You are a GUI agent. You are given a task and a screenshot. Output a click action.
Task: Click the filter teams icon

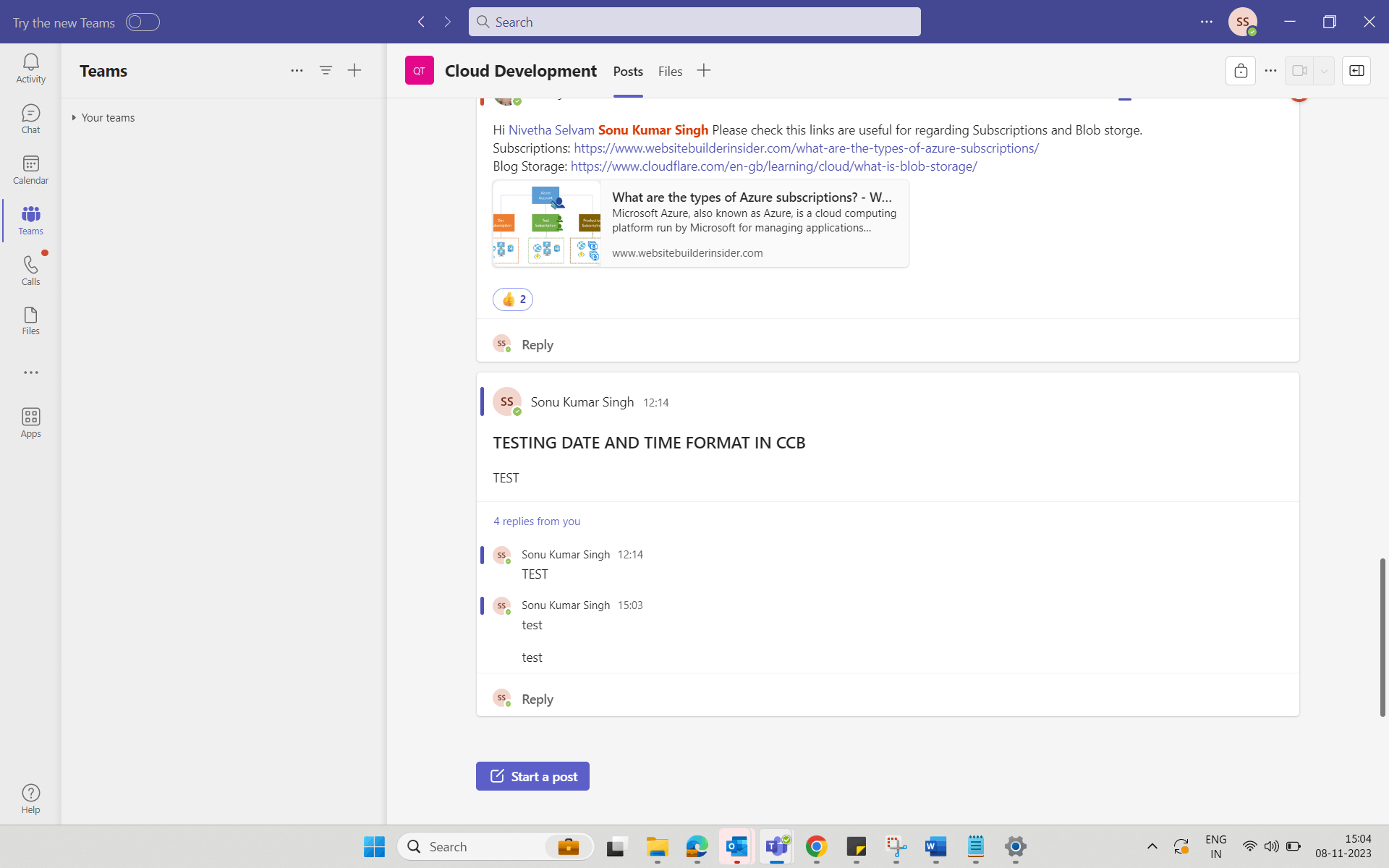(x=326, y=70)
